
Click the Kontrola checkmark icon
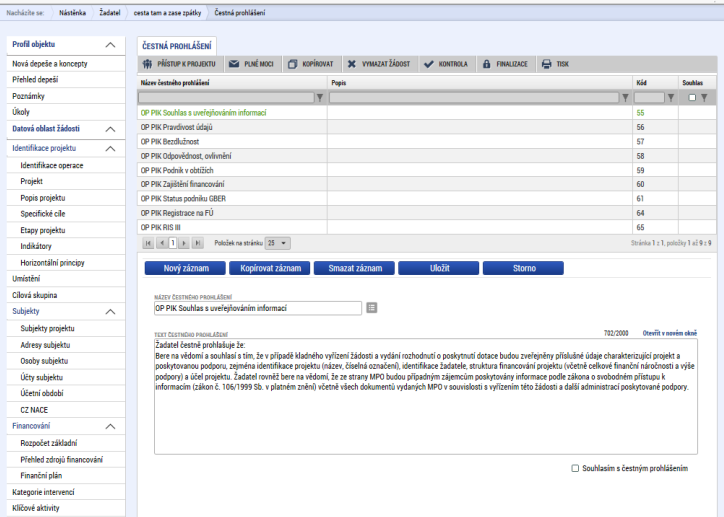[428, 64]
